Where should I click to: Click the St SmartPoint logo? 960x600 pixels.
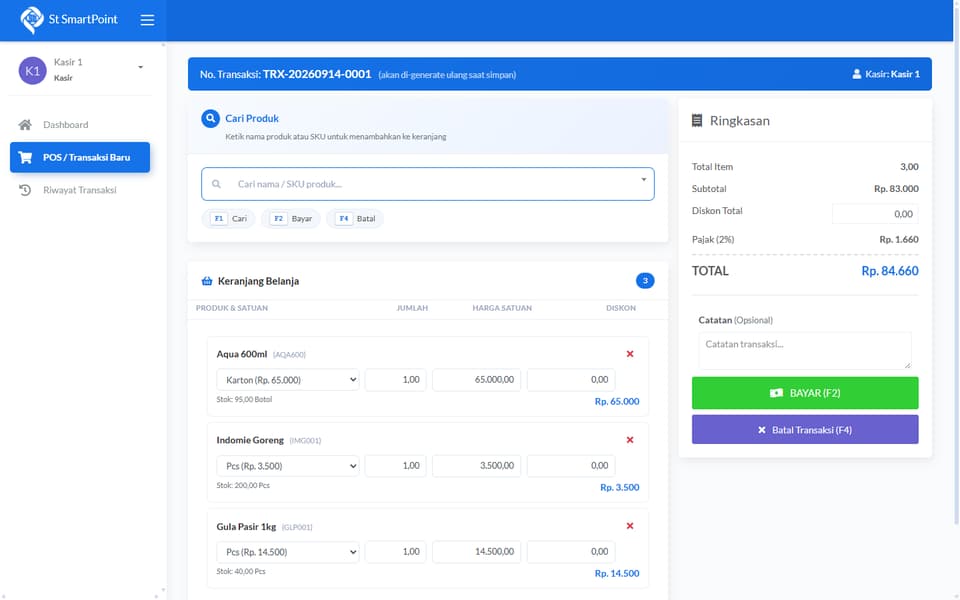click(x=68, y=20)
